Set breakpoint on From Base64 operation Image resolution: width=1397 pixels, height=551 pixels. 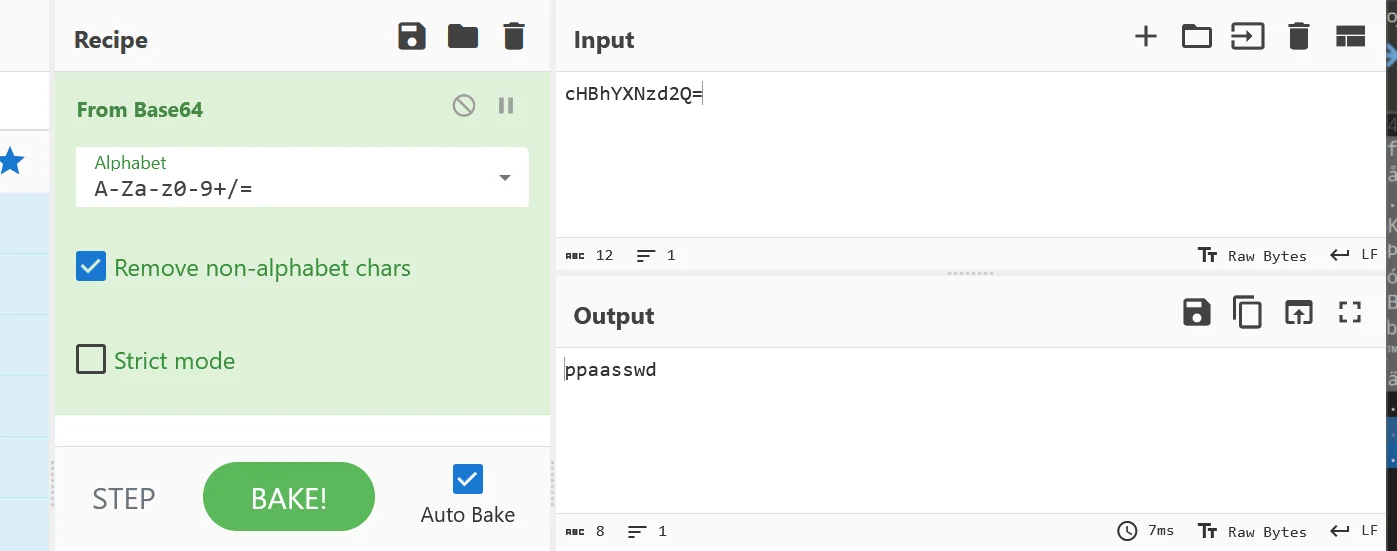(506, 105)
